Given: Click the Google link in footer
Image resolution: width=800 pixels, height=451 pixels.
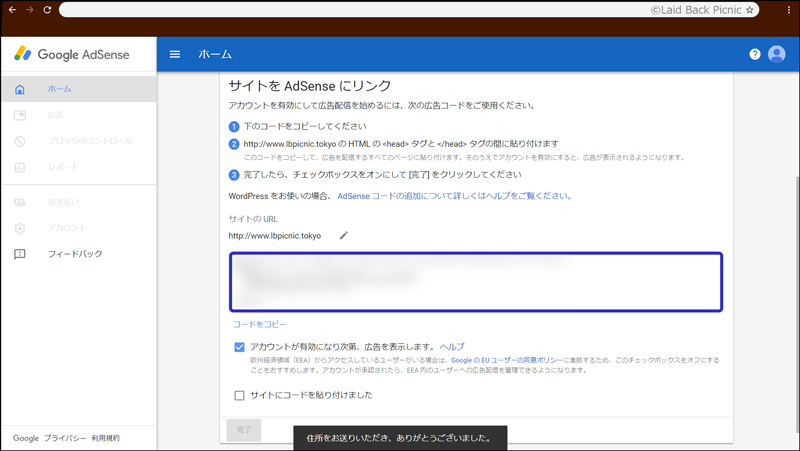Looking at the screenshot, I should coord(26,438).
